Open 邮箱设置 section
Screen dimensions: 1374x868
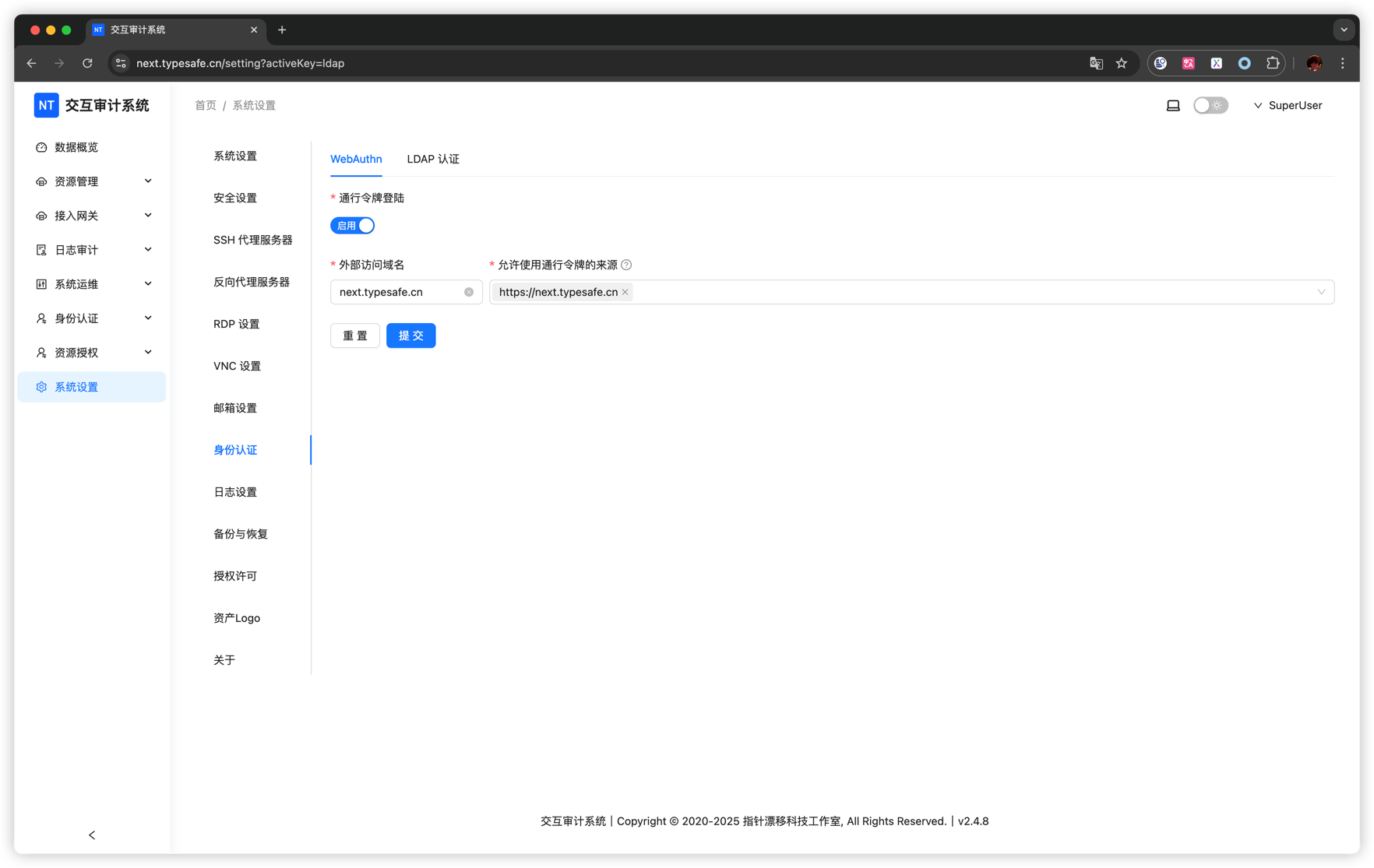pos(235,408)
